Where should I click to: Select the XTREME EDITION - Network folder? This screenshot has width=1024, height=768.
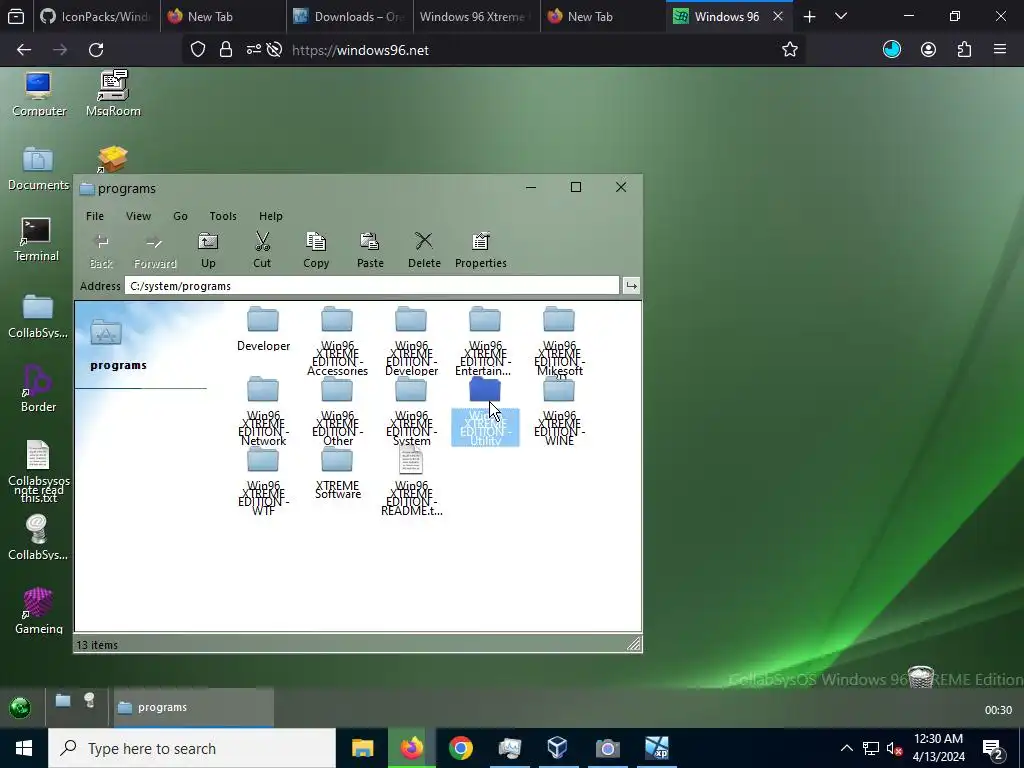coord(263,411)
